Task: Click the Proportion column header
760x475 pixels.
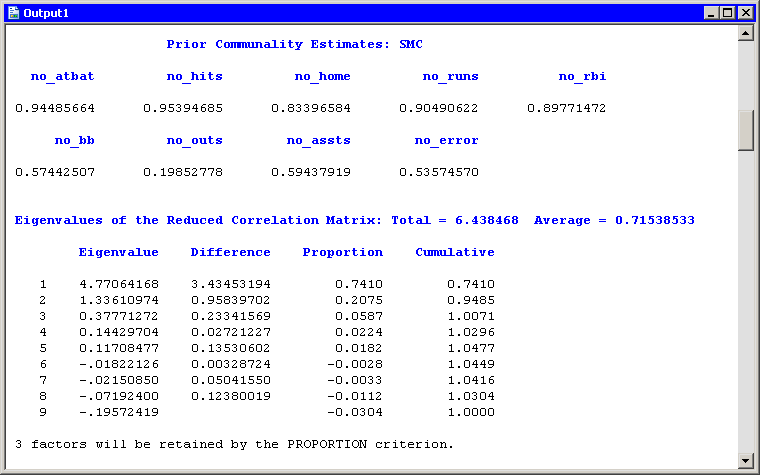Action: click(343, 252)
